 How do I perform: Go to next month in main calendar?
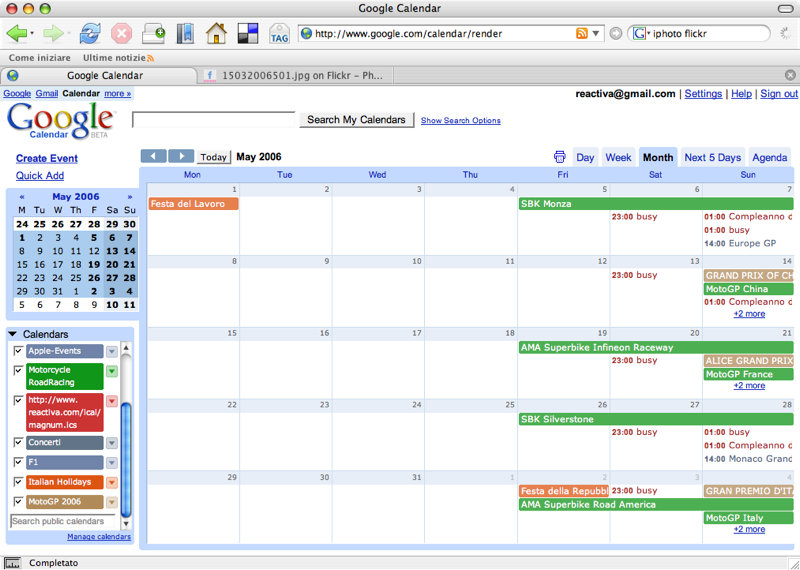click(181, 156)
